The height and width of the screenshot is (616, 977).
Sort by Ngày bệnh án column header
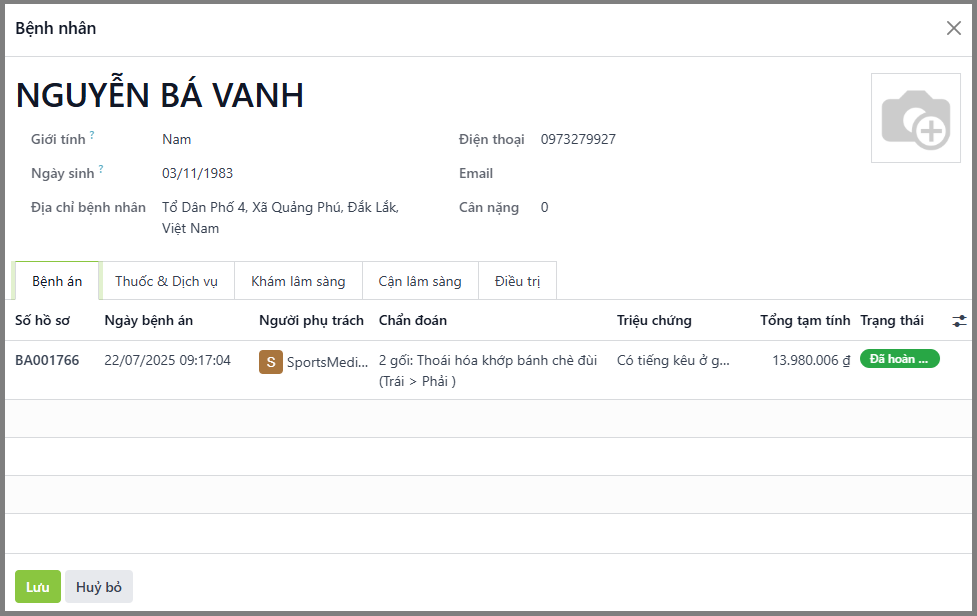pos(149,321)
